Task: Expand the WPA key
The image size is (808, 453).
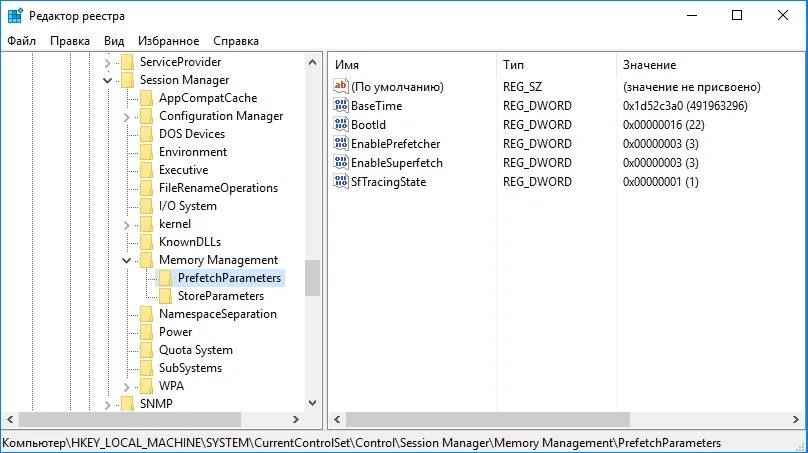Action: click(127, 387)
